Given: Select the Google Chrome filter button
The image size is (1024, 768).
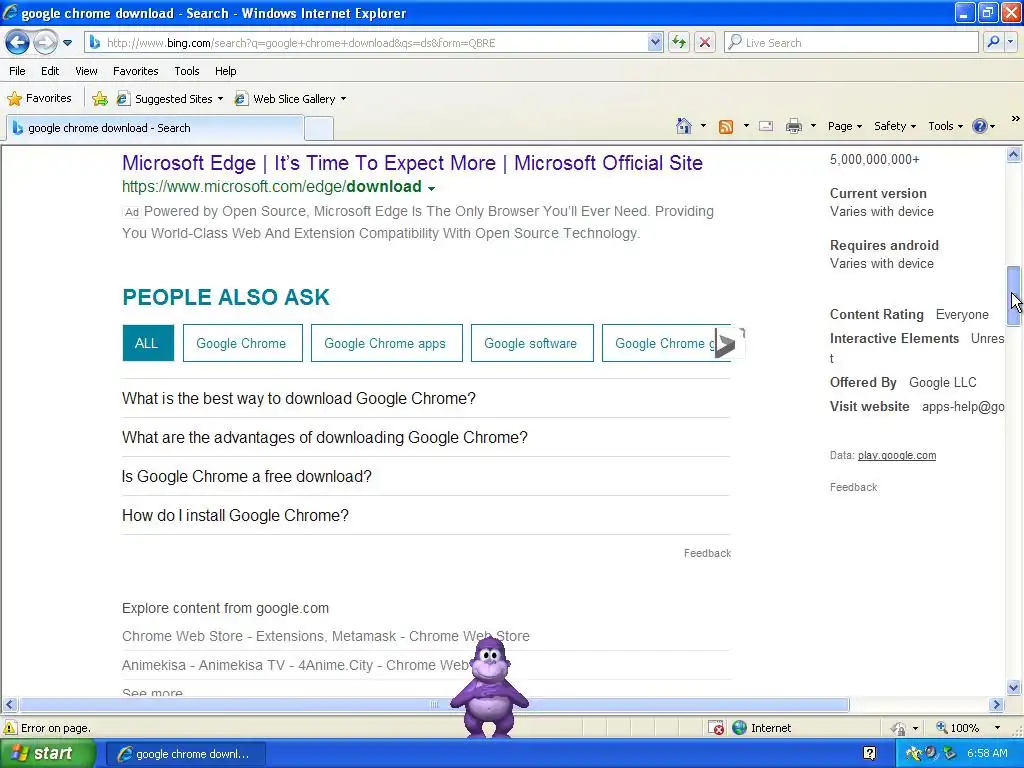Looking at the screenshot, I should click(x=242, y=343).
